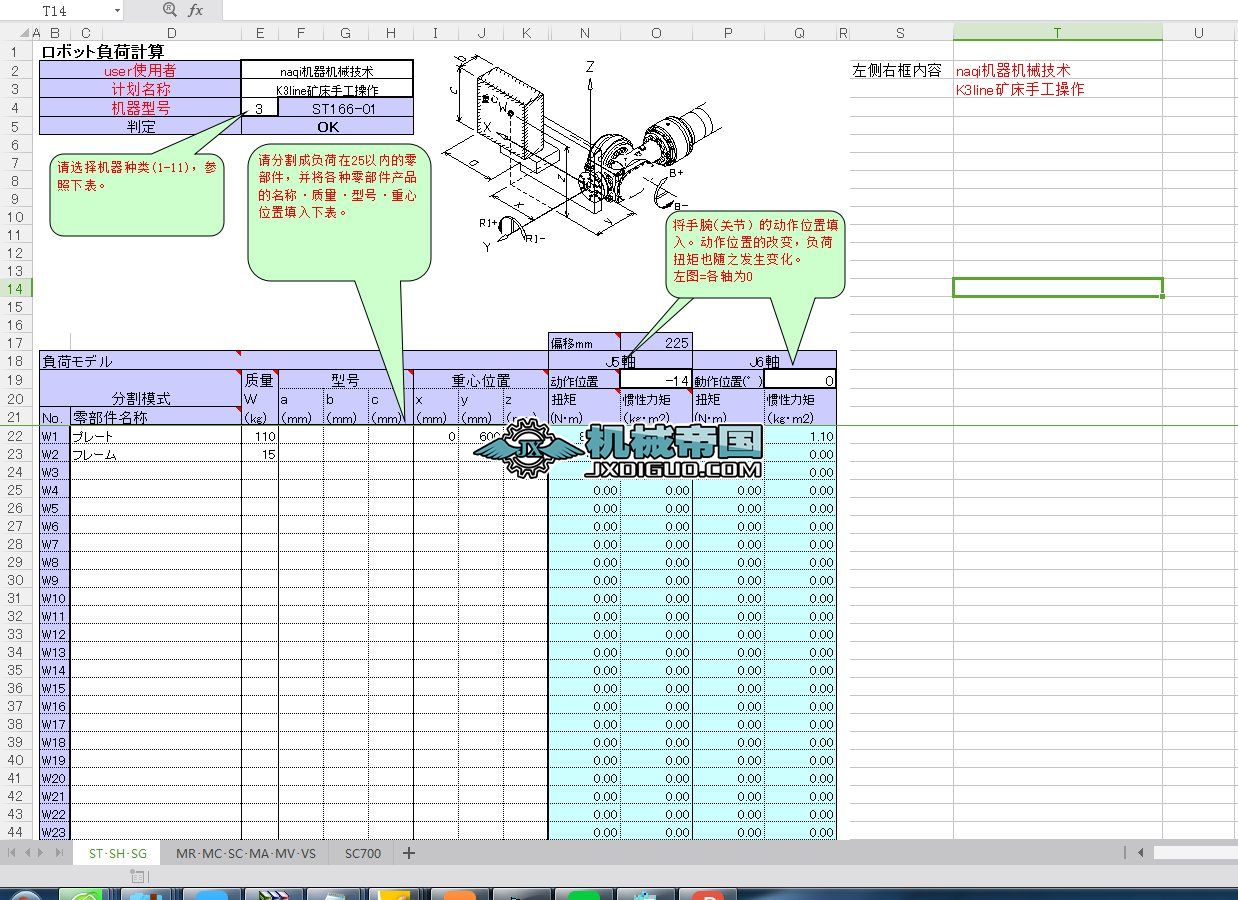Click J6 inertia value 1.10 in W1 row
This screenshot has height=900, width=1238.
click(x=800, y=436)
